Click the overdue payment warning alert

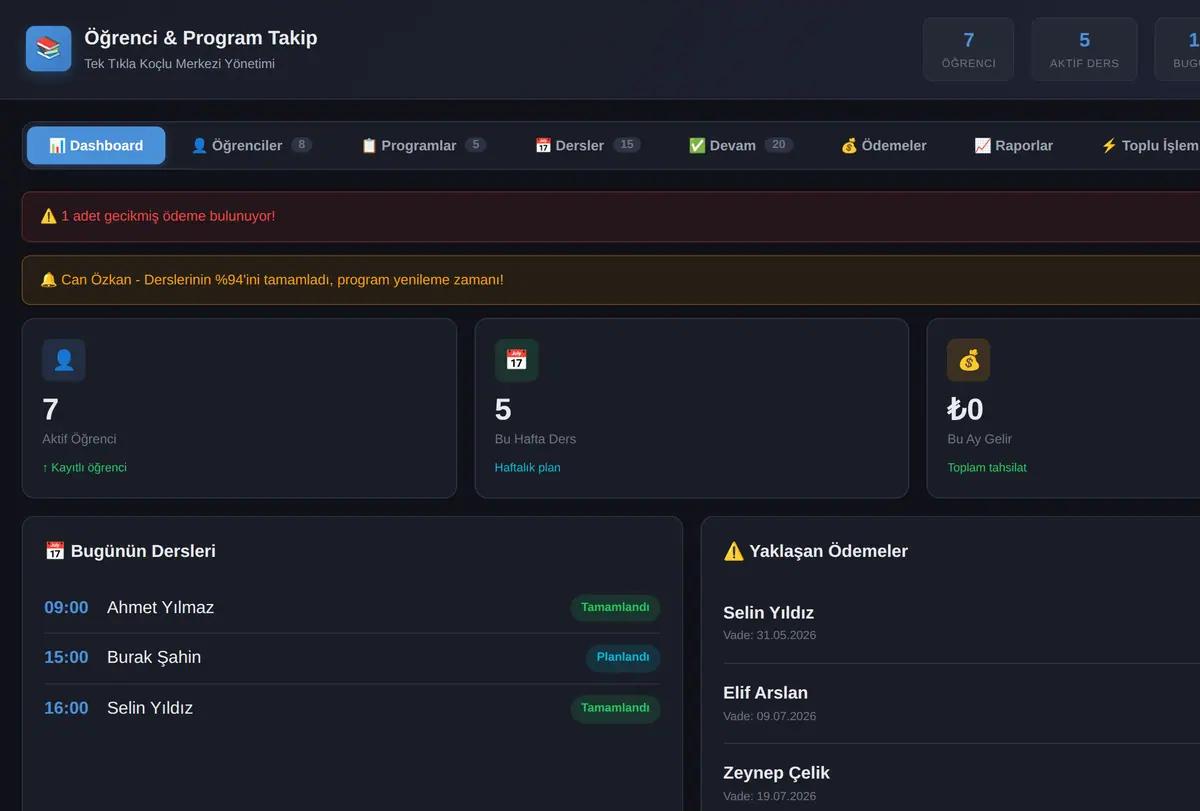coord(611,216)
